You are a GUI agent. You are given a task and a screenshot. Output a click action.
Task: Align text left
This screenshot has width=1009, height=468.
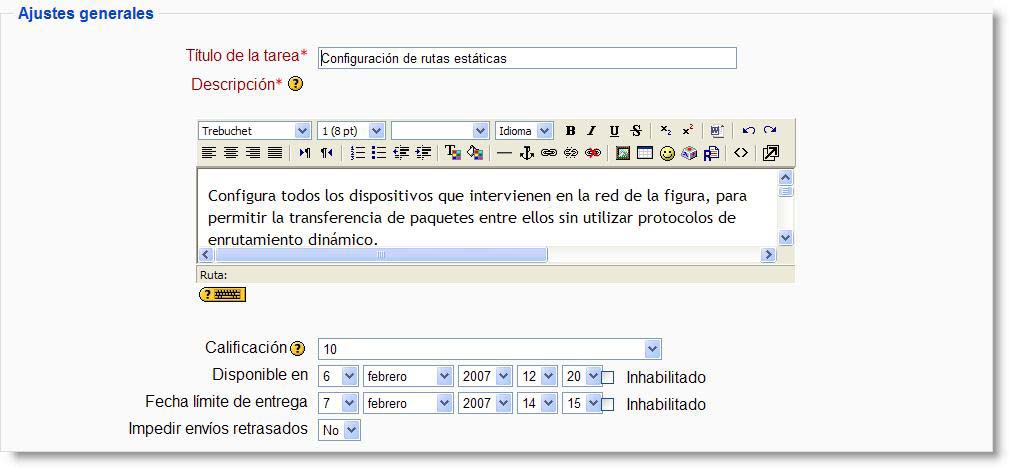click(x=208, y=153)
